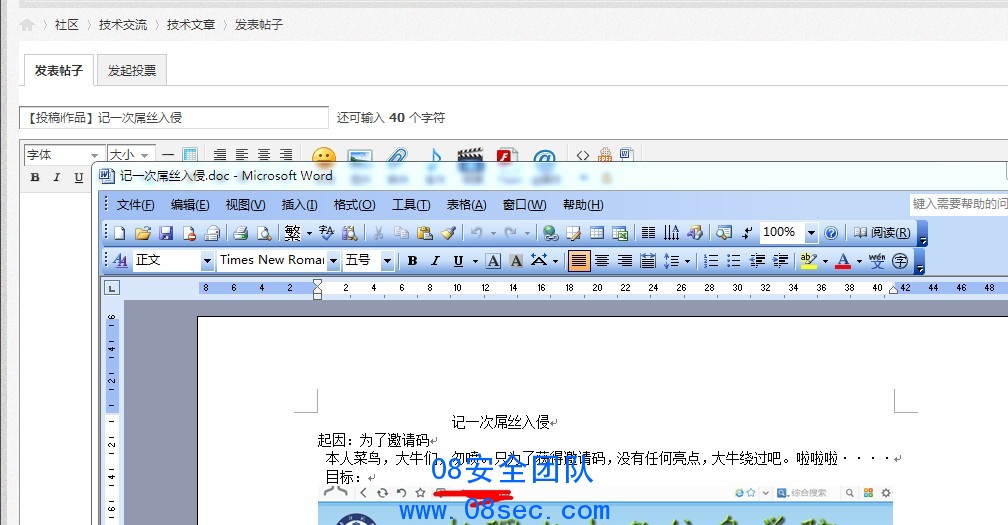The width and height of the screenshot is (1008, 525).
Task: Click the paperclip attachment icon in forum editor
Action: (397, 156)
